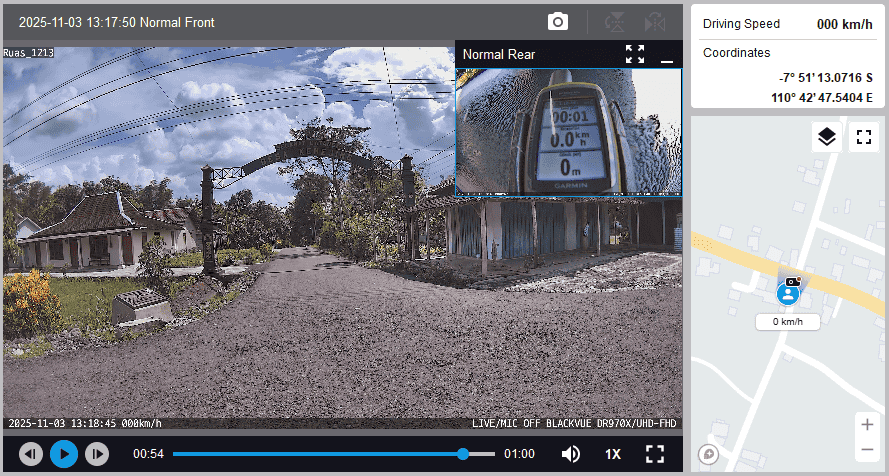
Task: Expand the Normal Rear view to fullscreen
Action: pyautogui.click(x=635, y=54)
